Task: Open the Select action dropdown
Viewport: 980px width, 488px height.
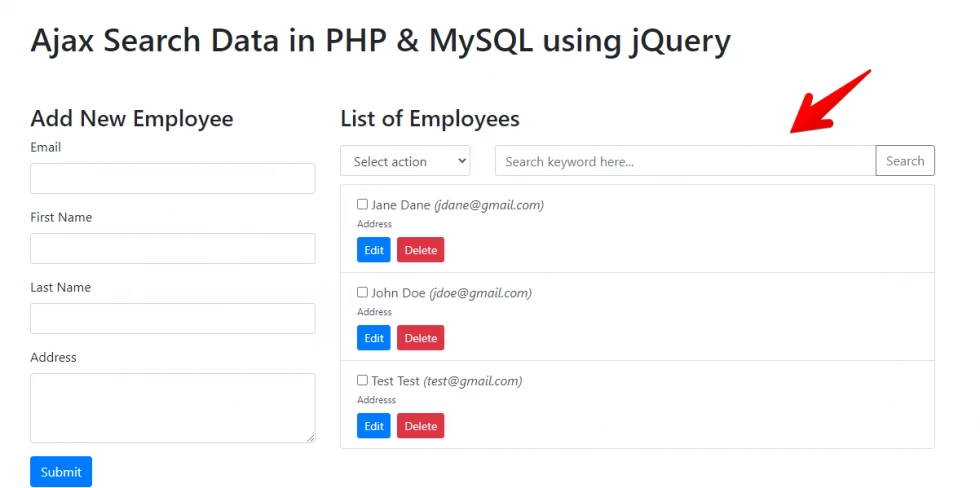Action: (x=405, y=161)
